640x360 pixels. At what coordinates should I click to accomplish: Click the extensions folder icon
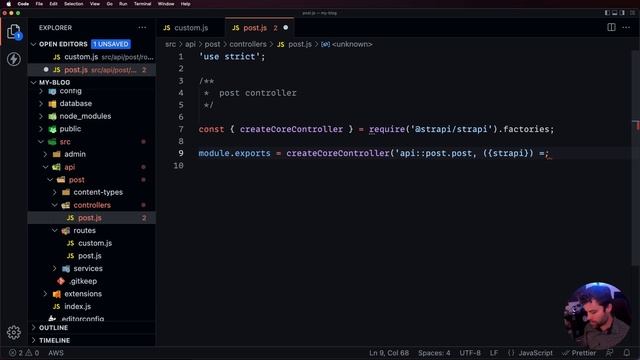(57, 294)
